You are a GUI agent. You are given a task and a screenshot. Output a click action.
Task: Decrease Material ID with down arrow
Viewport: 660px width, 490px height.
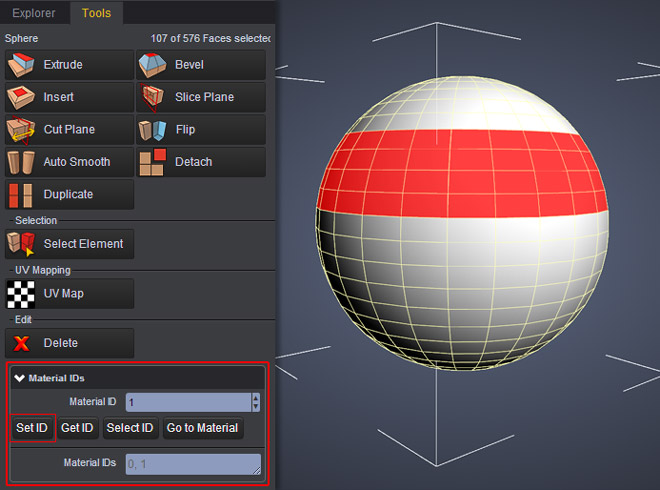pos(255,407)
